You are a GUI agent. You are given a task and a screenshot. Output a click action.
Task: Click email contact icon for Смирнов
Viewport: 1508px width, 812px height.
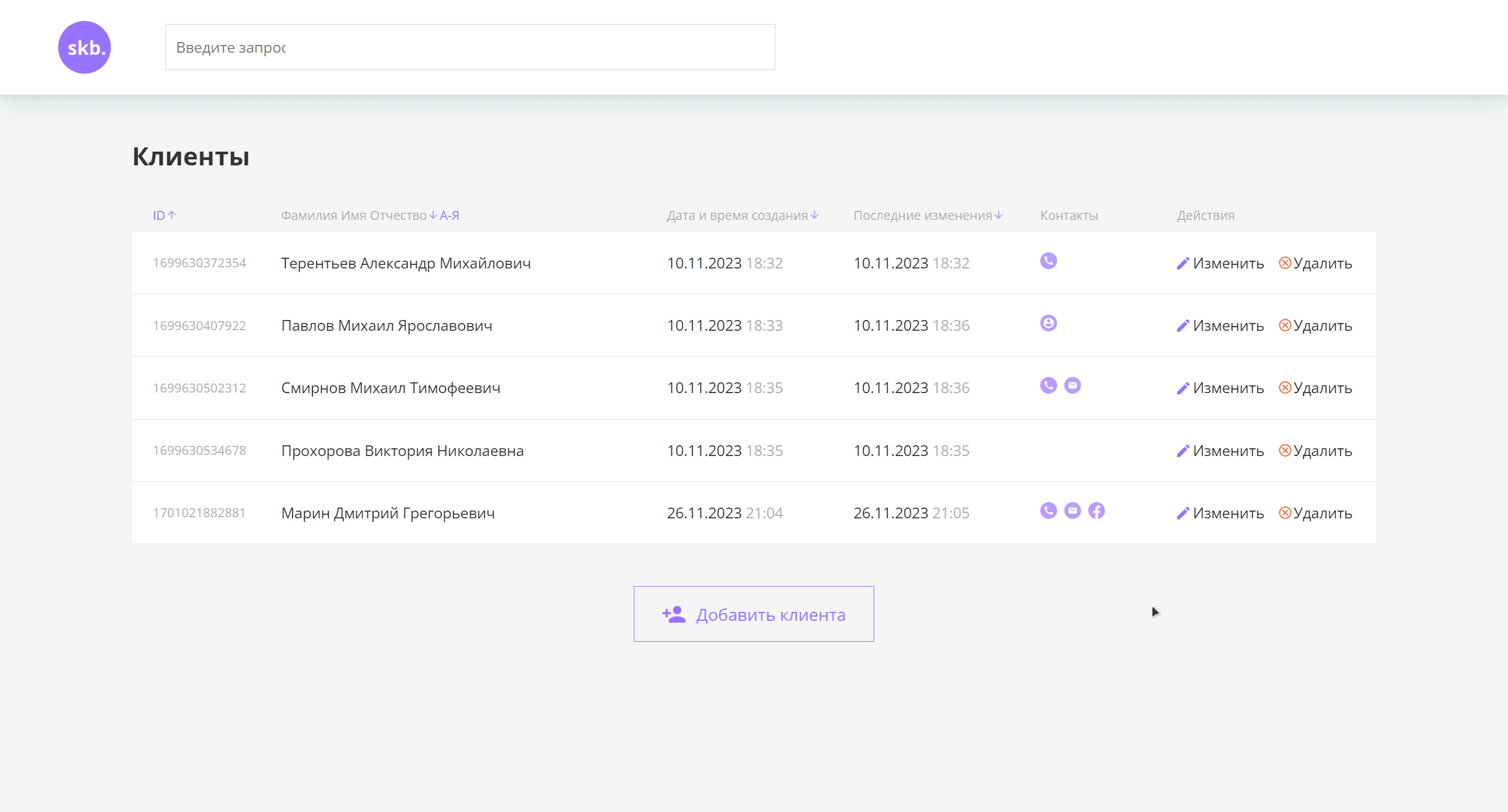1072,385
